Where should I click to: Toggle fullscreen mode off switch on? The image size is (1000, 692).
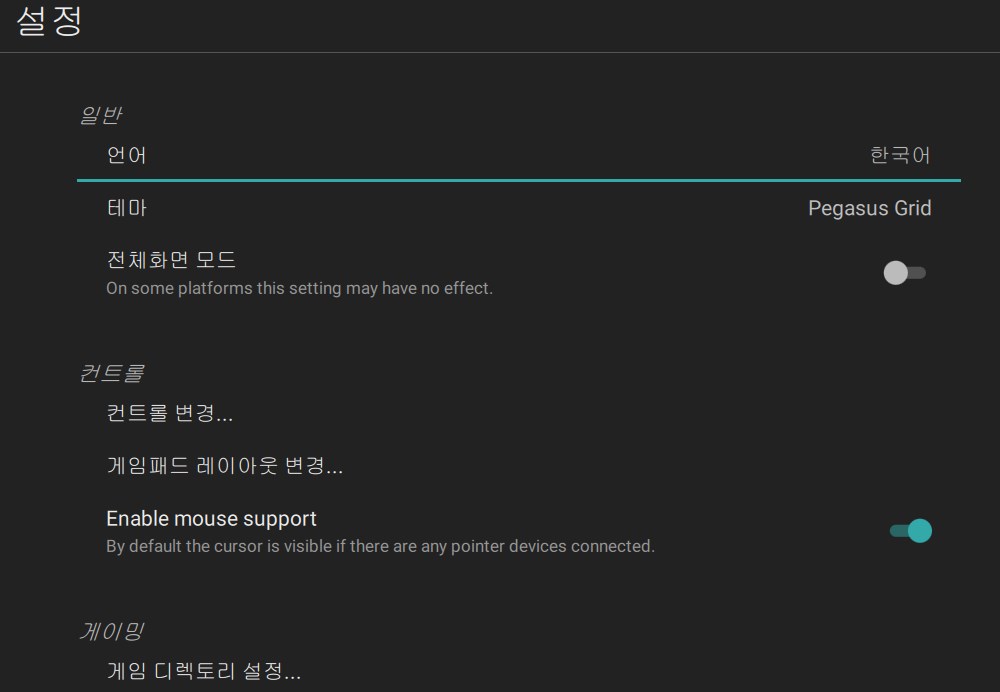(903, 271)
